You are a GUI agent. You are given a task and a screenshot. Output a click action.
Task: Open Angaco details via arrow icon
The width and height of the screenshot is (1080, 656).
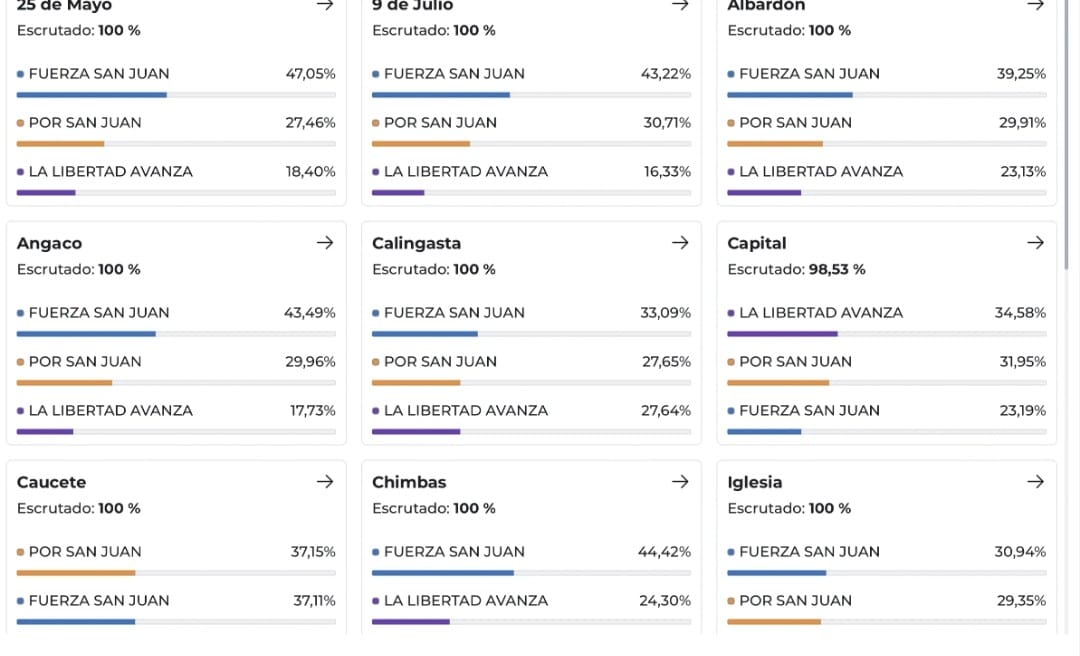pos(325,243)
